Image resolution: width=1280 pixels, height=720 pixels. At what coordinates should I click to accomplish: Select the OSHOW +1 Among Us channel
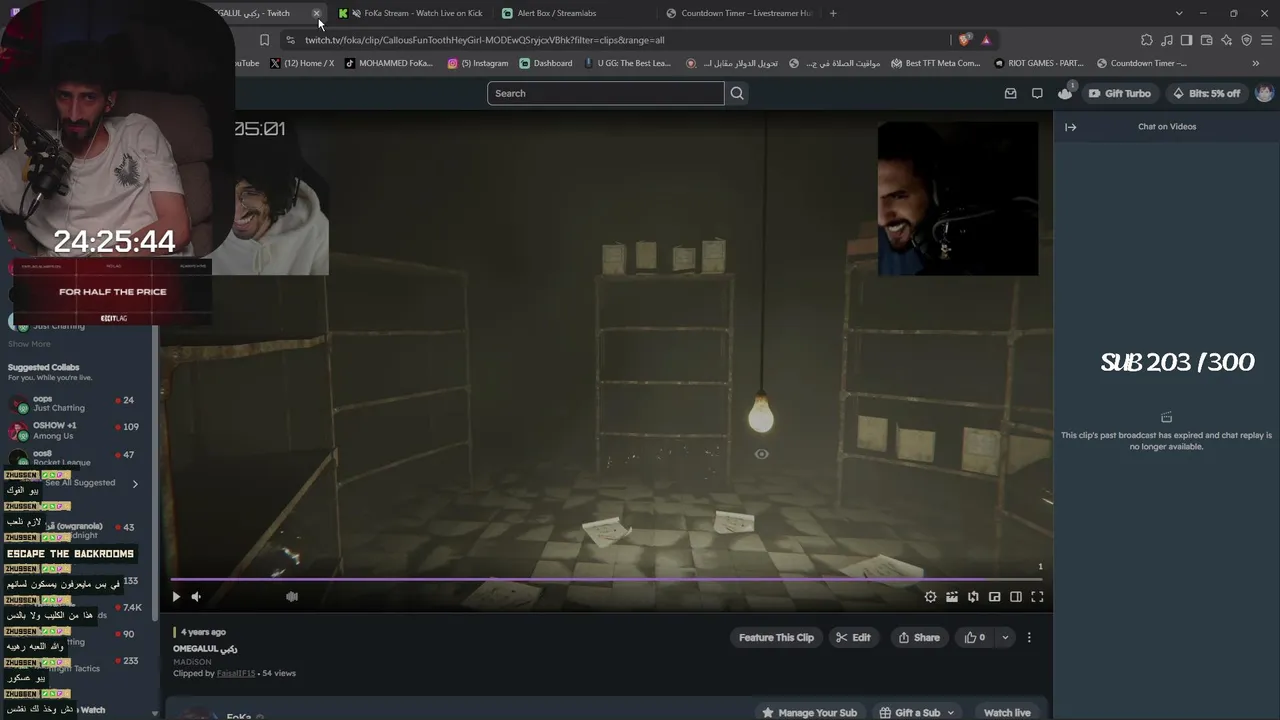point(75,430)
